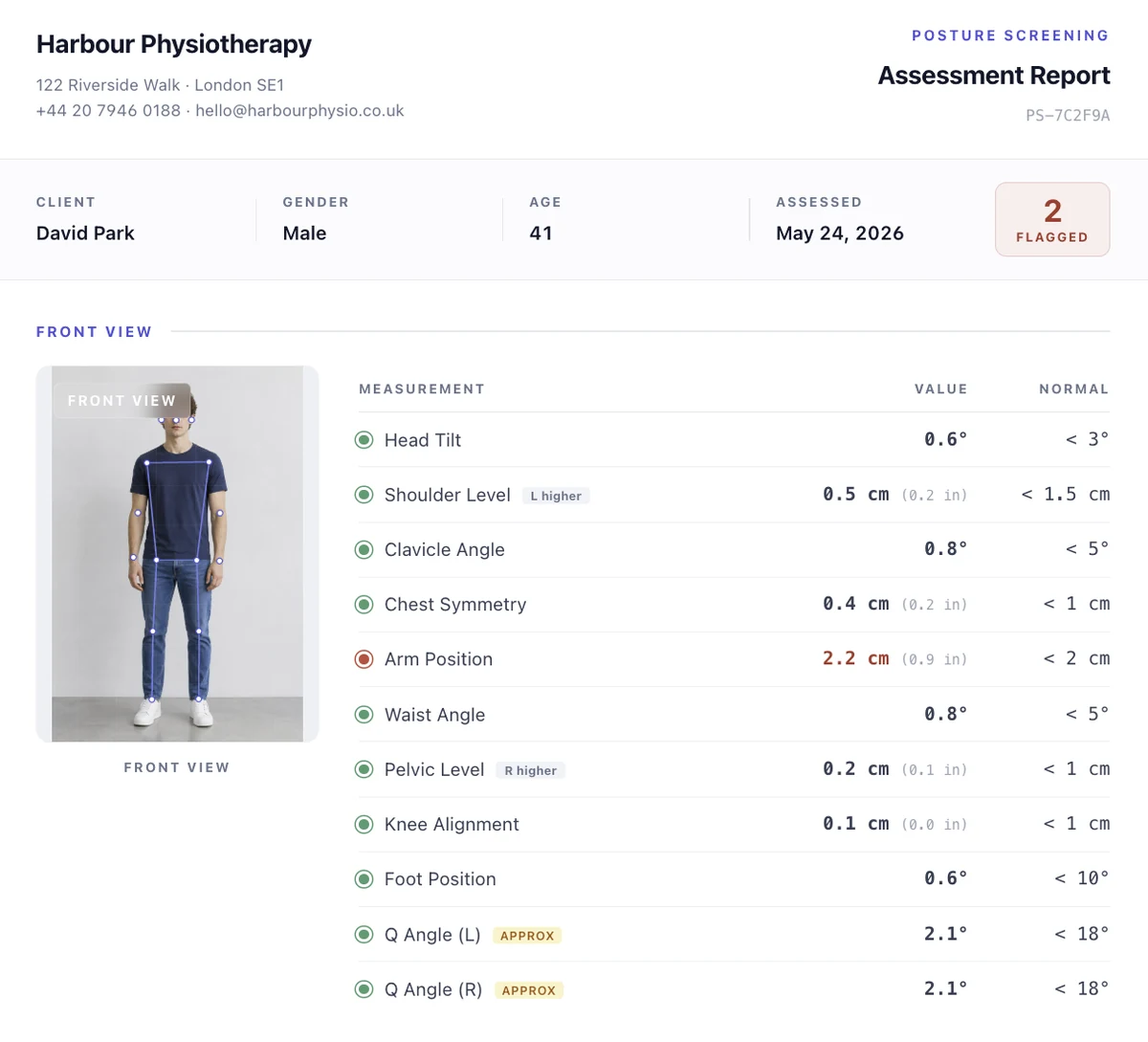Click the Chest Symmetry value 0.4 cm

click(856, 604)
